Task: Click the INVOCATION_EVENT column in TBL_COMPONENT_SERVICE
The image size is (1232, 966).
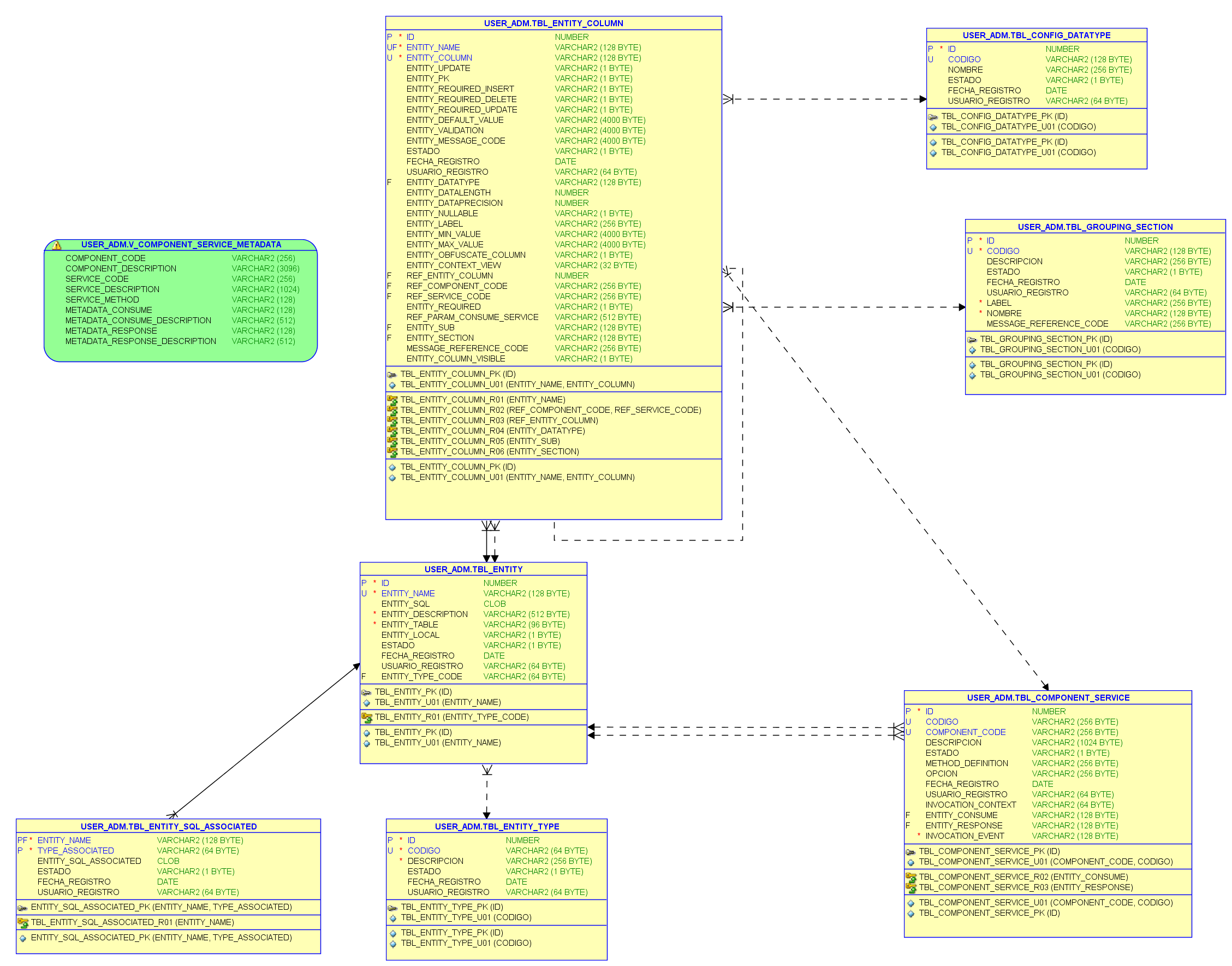Action: [x=964, y=836]
